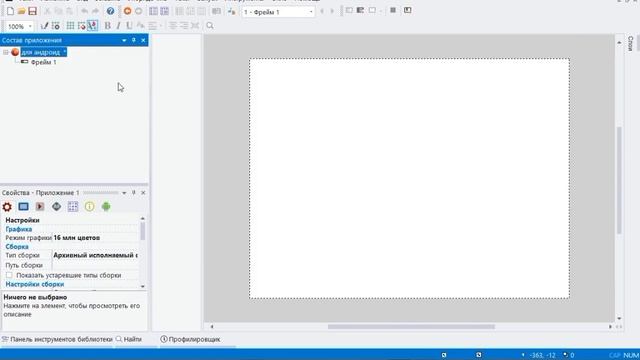Open the Event editor icon
This screenshot has width=640, height=360.
click(x=179, y=11)
